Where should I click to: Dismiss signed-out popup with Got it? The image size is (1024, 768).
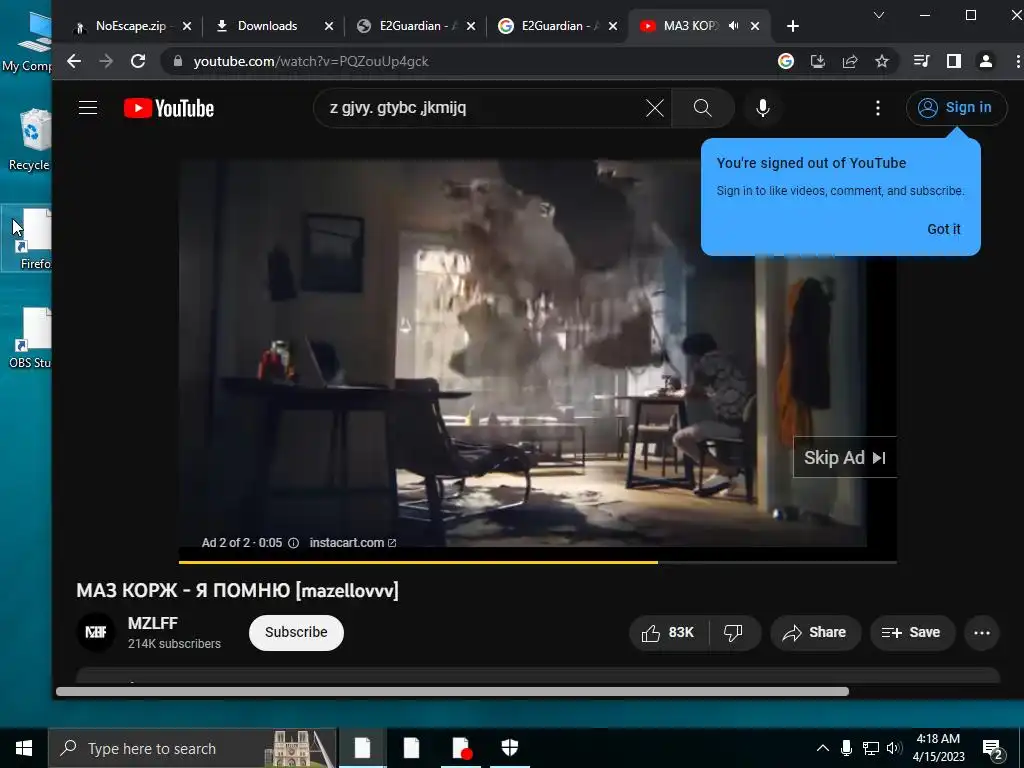pos(944,229)
